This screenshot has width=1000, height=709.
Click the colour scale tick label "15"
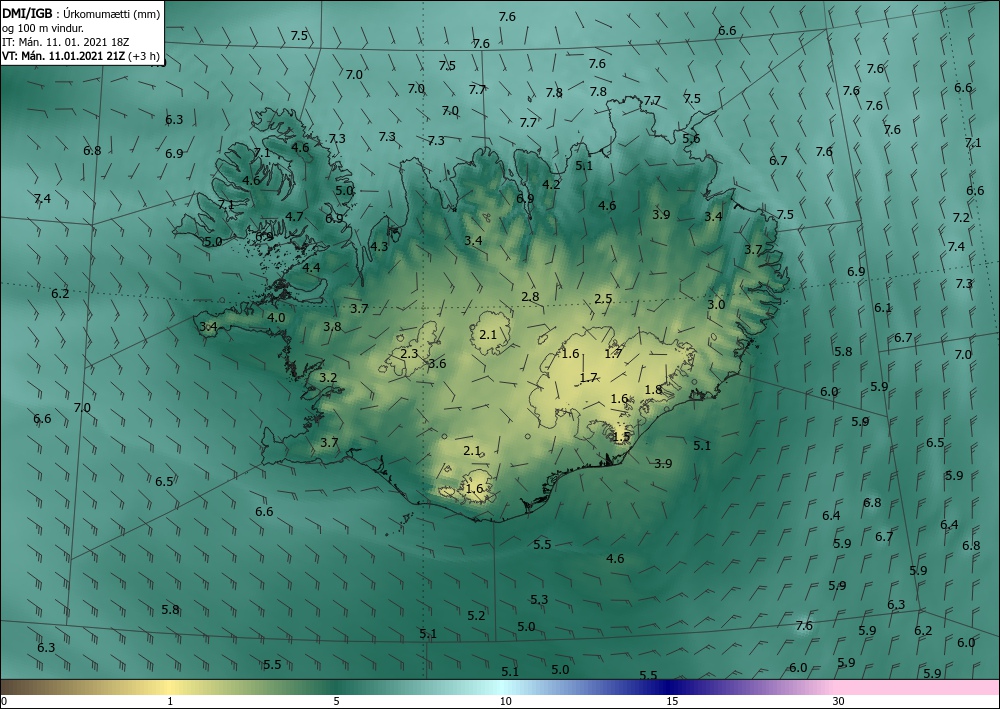[672, 701]
